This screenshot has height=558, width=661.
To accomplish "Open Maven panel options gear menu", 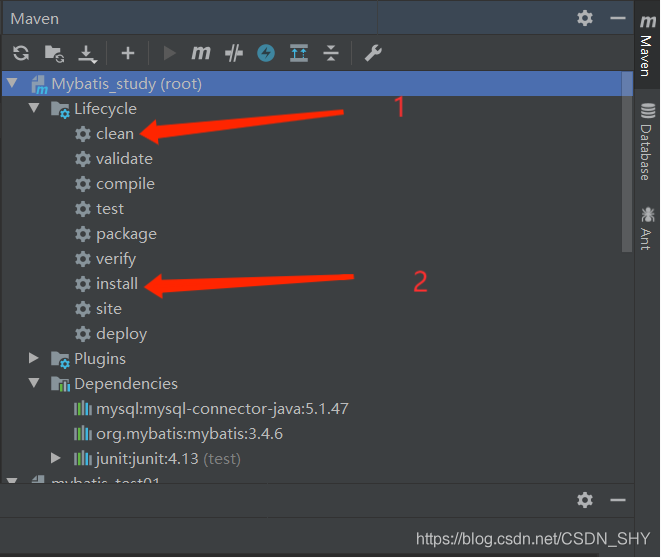I will (585, 18).
